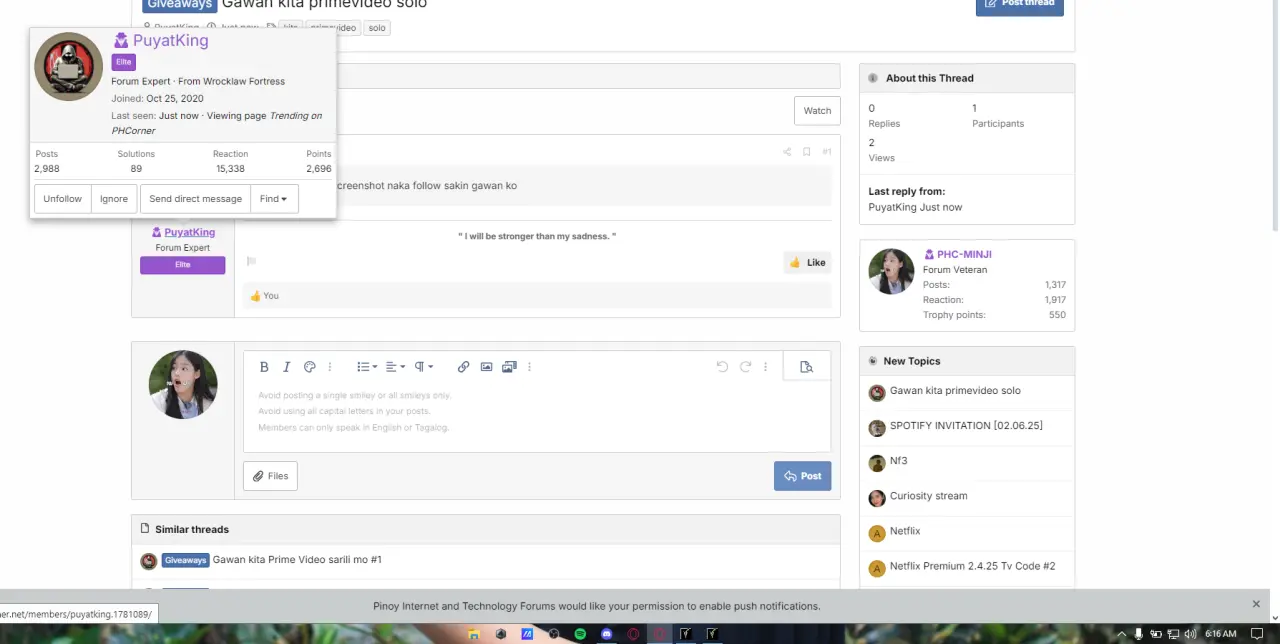Open the text color palette tool
1280x644 pixels.
pos(310,367)
